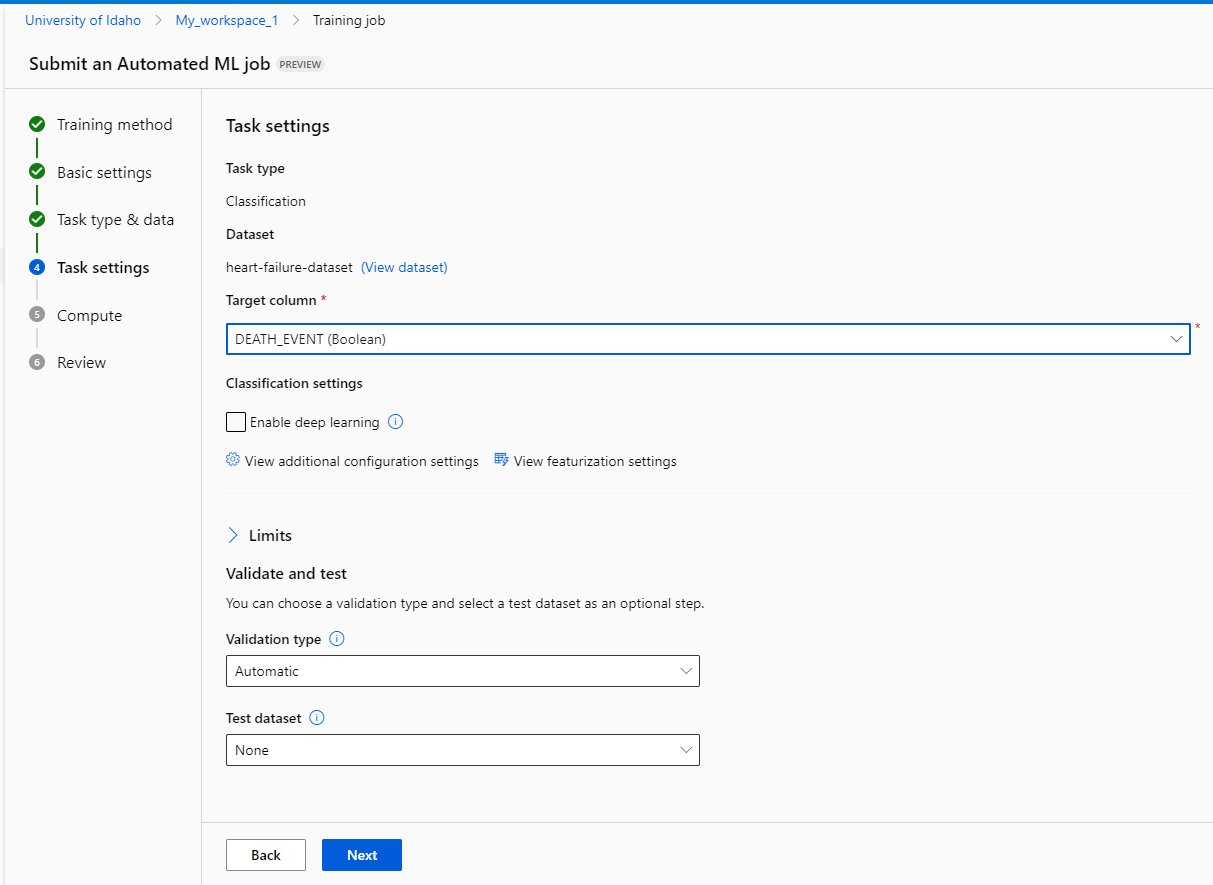Open the Target column dropdown
This screenshot has height=885, width=1213.
(708, 339)
